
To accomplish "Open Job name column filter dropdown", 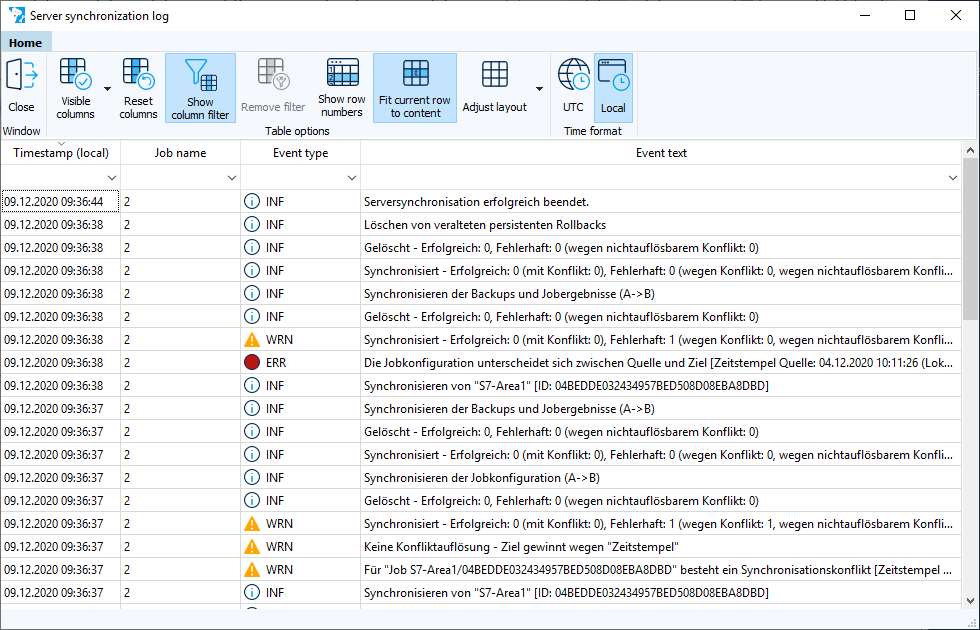I will (x=232, y=178).
